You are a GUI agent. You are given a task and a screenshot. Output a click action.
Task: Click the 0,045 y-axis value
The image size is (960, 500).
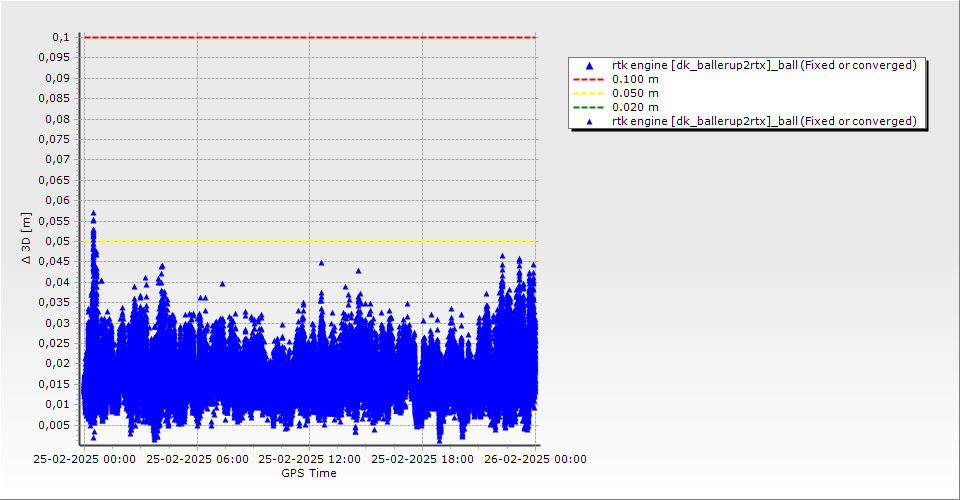click(x=54, y=262)
